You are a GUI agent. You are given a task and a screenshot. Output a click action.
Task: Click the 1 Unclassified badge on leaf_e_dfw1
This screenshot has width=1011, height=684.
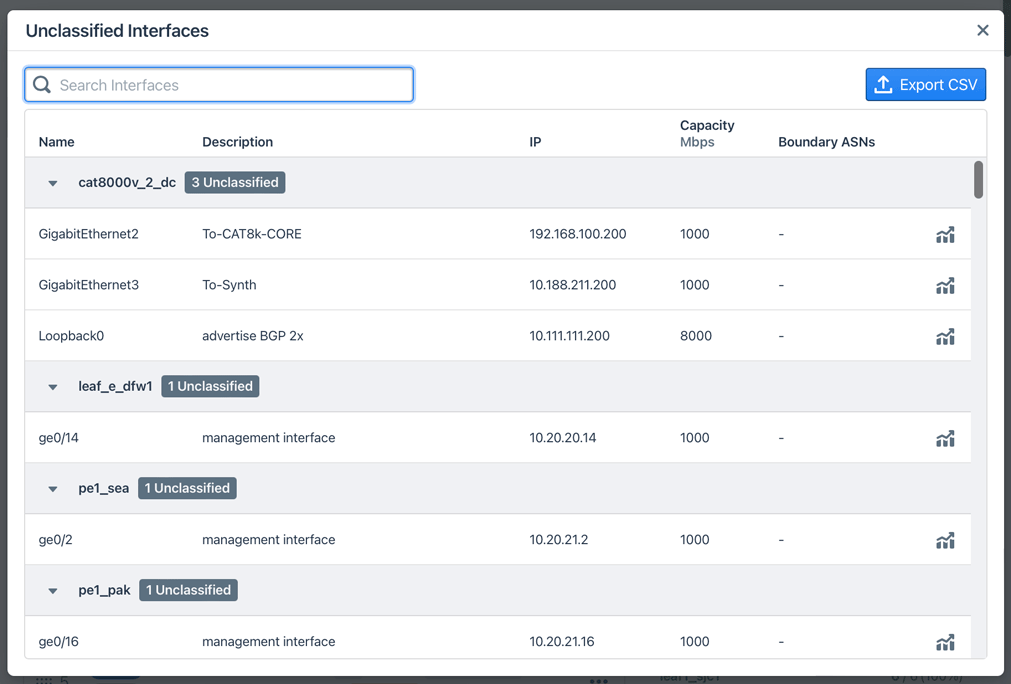[x=210, y=386]
